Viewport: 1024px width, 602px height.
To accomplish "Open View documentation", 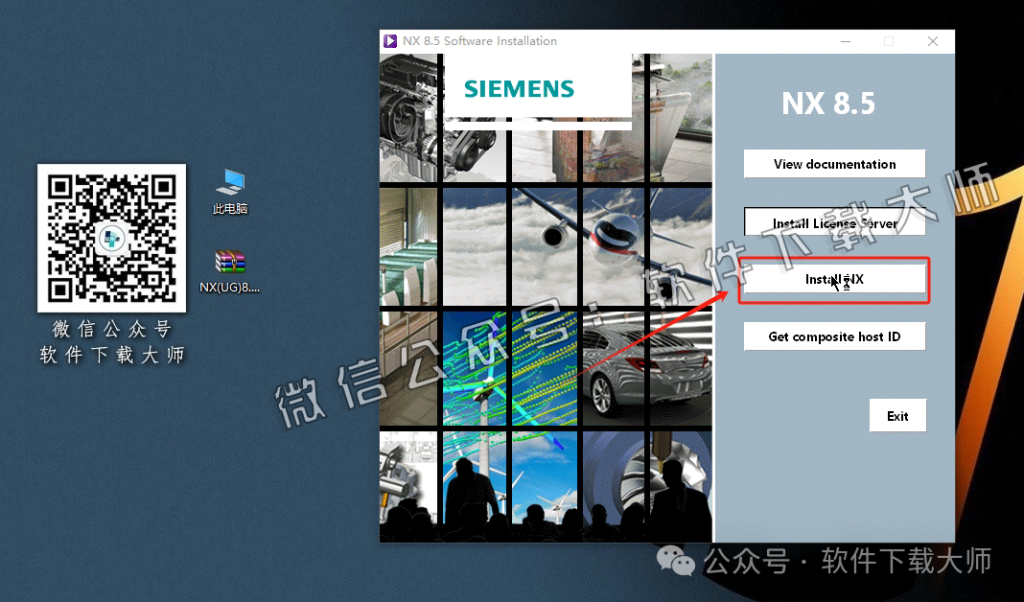I will pyautogui.click(x=834, y=163).
